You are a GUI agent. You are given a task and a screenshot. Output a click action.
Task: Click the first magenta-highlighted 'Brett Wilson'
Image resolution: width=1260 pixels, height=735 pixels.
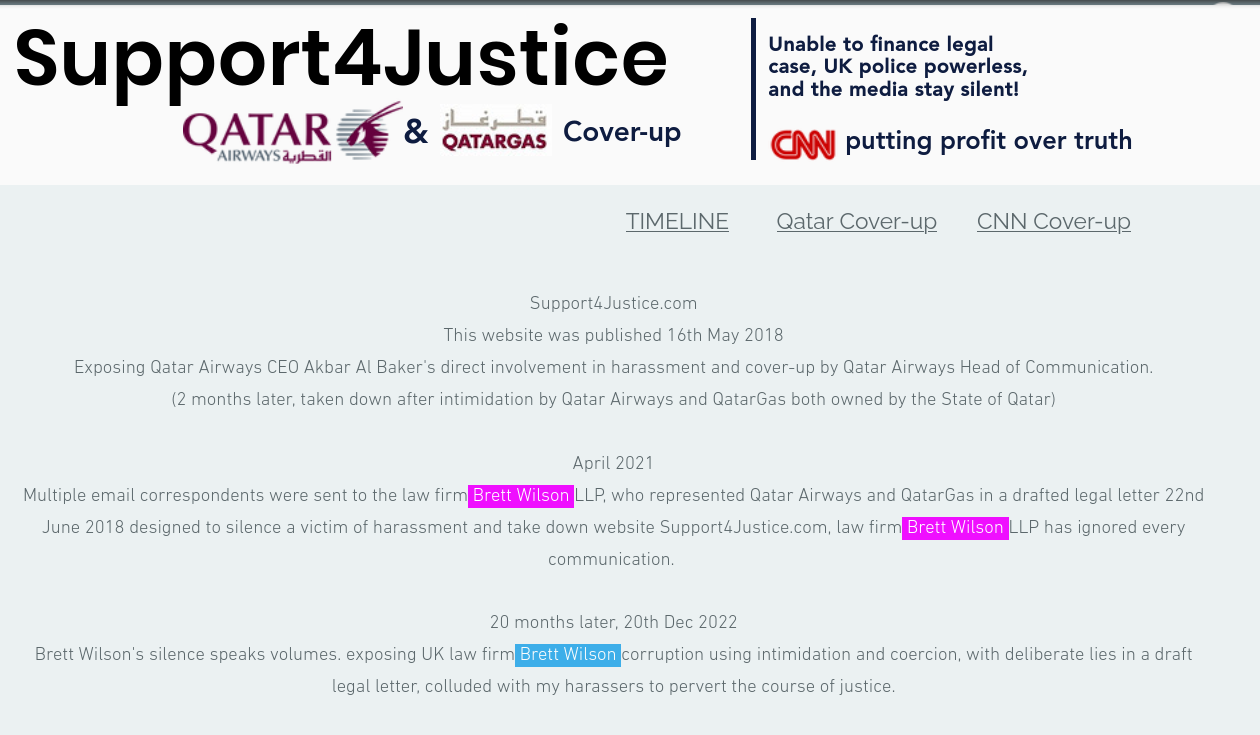pyautogui.click(x=521, y=496)
